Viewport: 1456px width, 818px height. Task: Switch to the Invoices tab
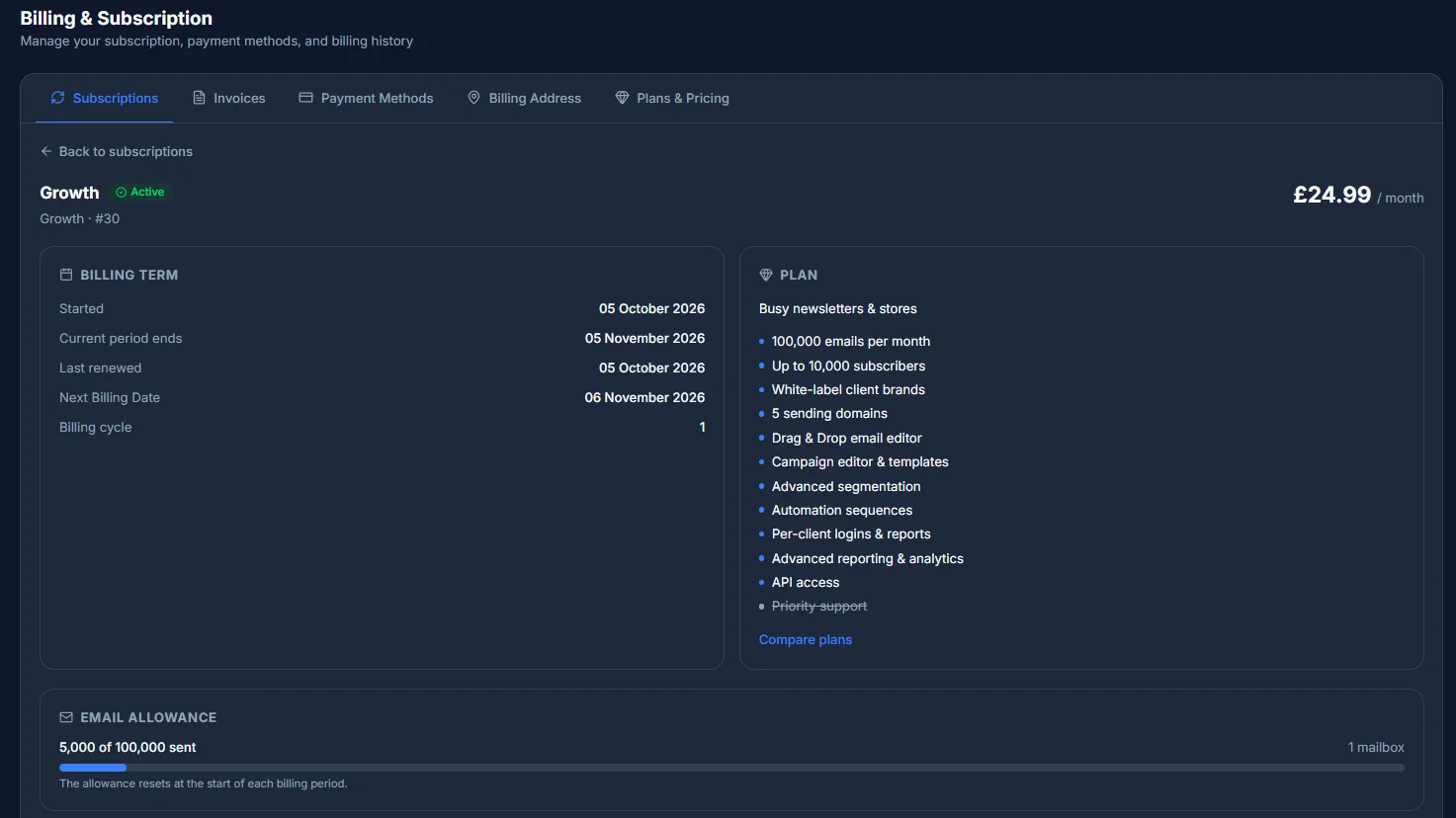pyautogui.click(x=228, y=98)
